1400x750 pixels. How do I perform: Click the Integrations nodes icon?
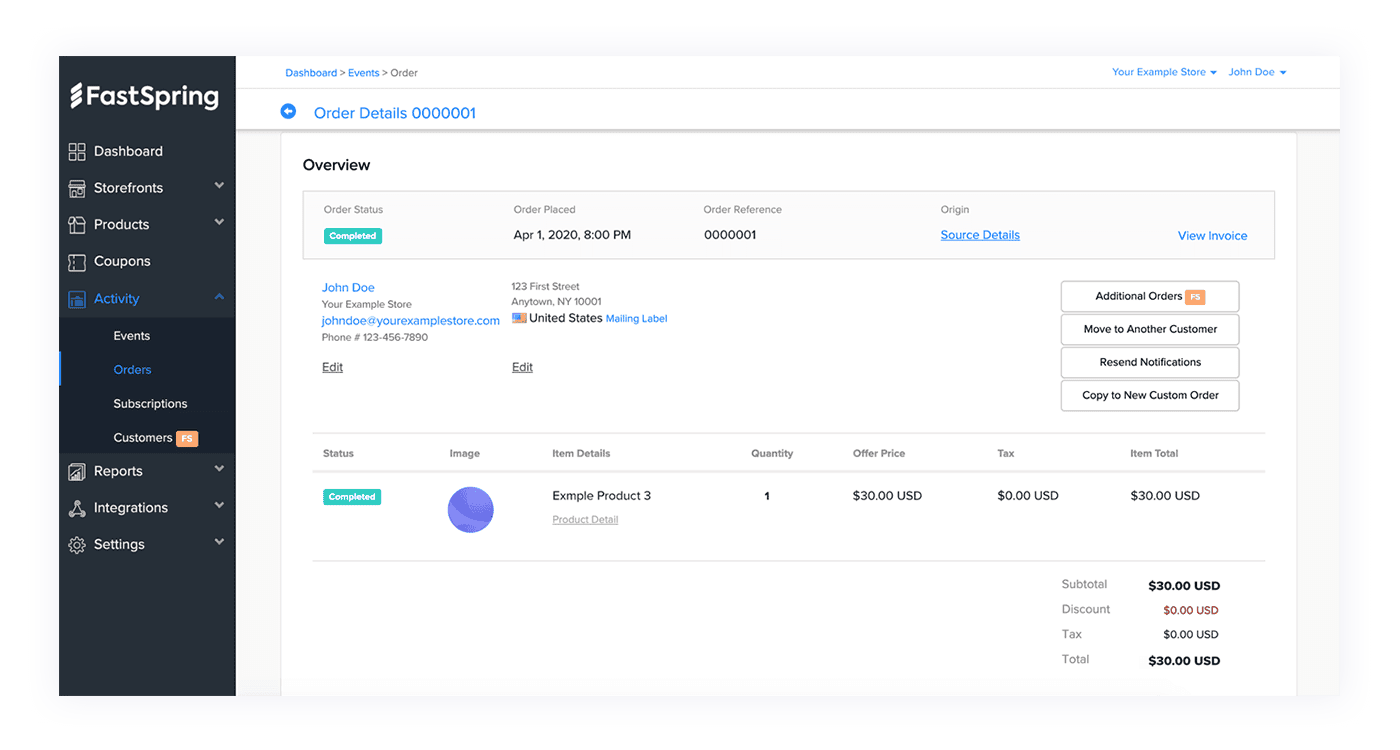pos(77,508)
